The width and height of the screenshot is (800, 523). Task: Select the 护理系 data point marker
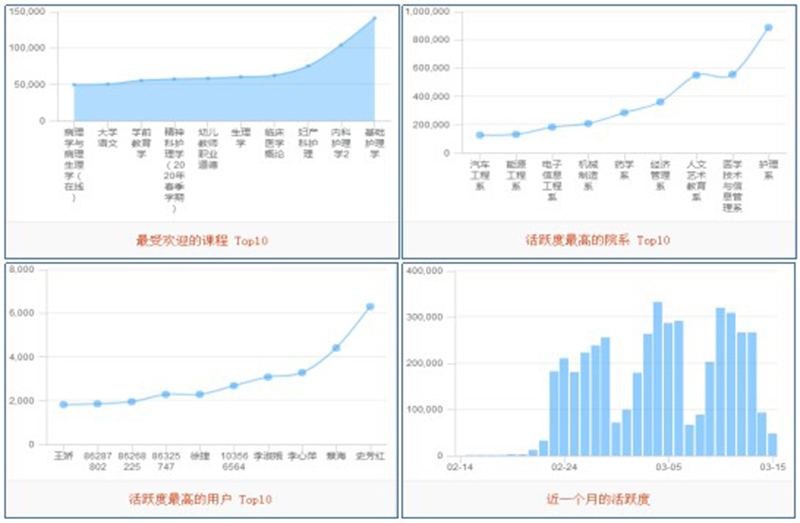(768, 28)
